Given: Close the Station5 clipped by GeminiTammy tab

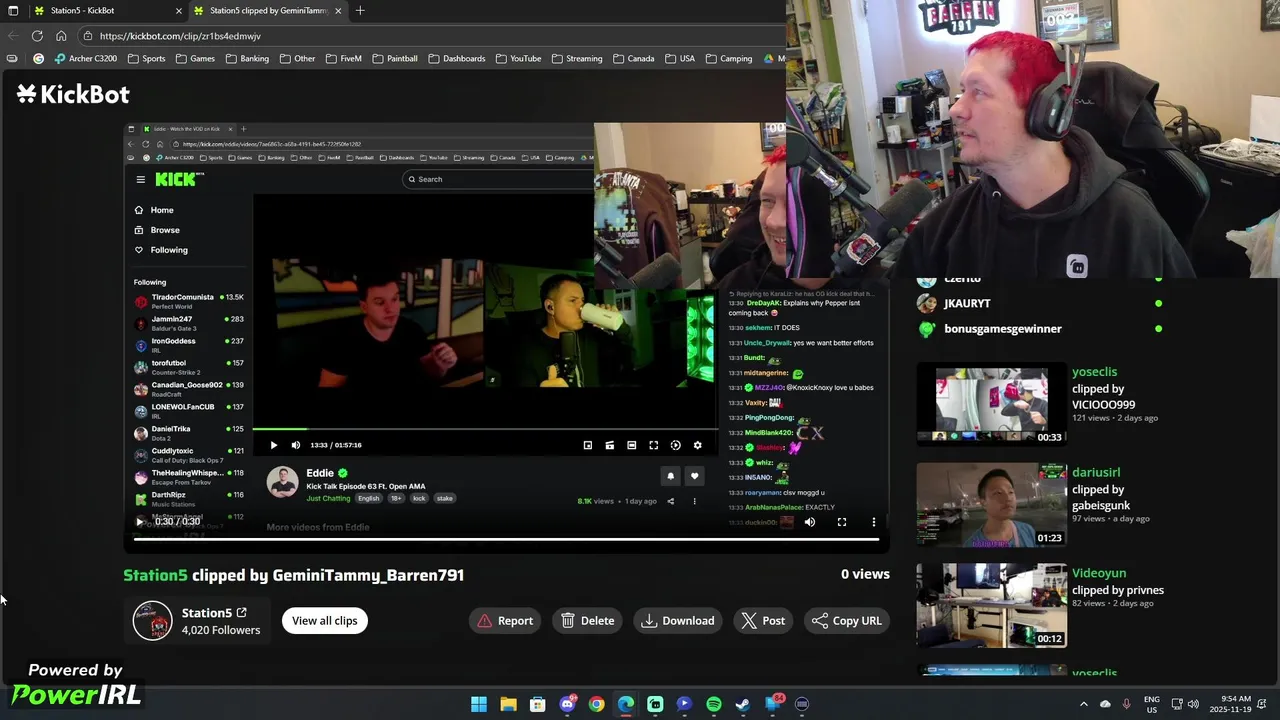Looking at the screenshot, I should [x=338, y=10].
